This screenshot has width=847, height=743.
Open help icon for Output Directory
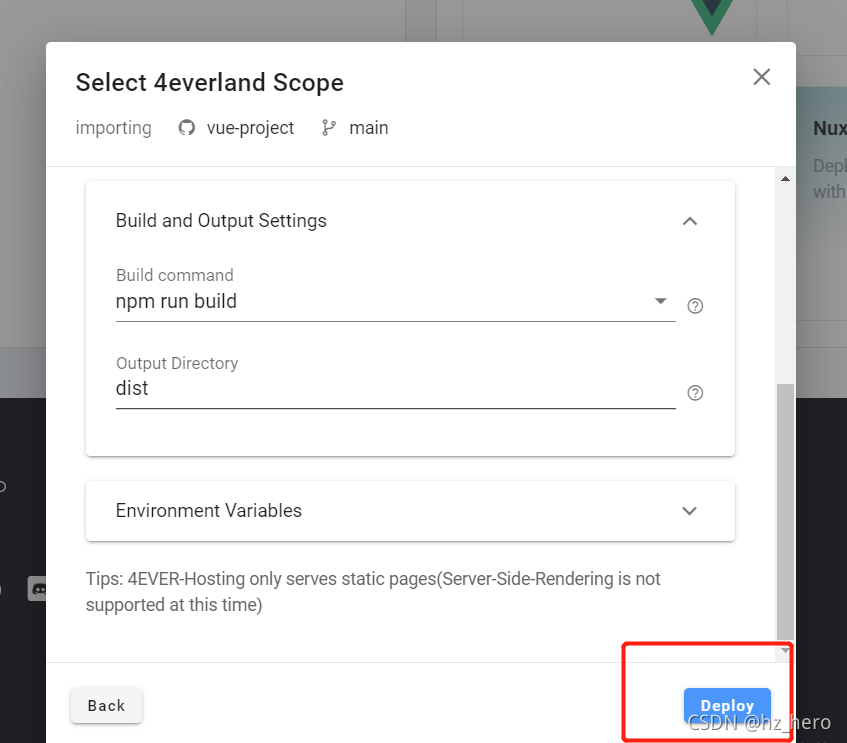(x=695, y=393)
